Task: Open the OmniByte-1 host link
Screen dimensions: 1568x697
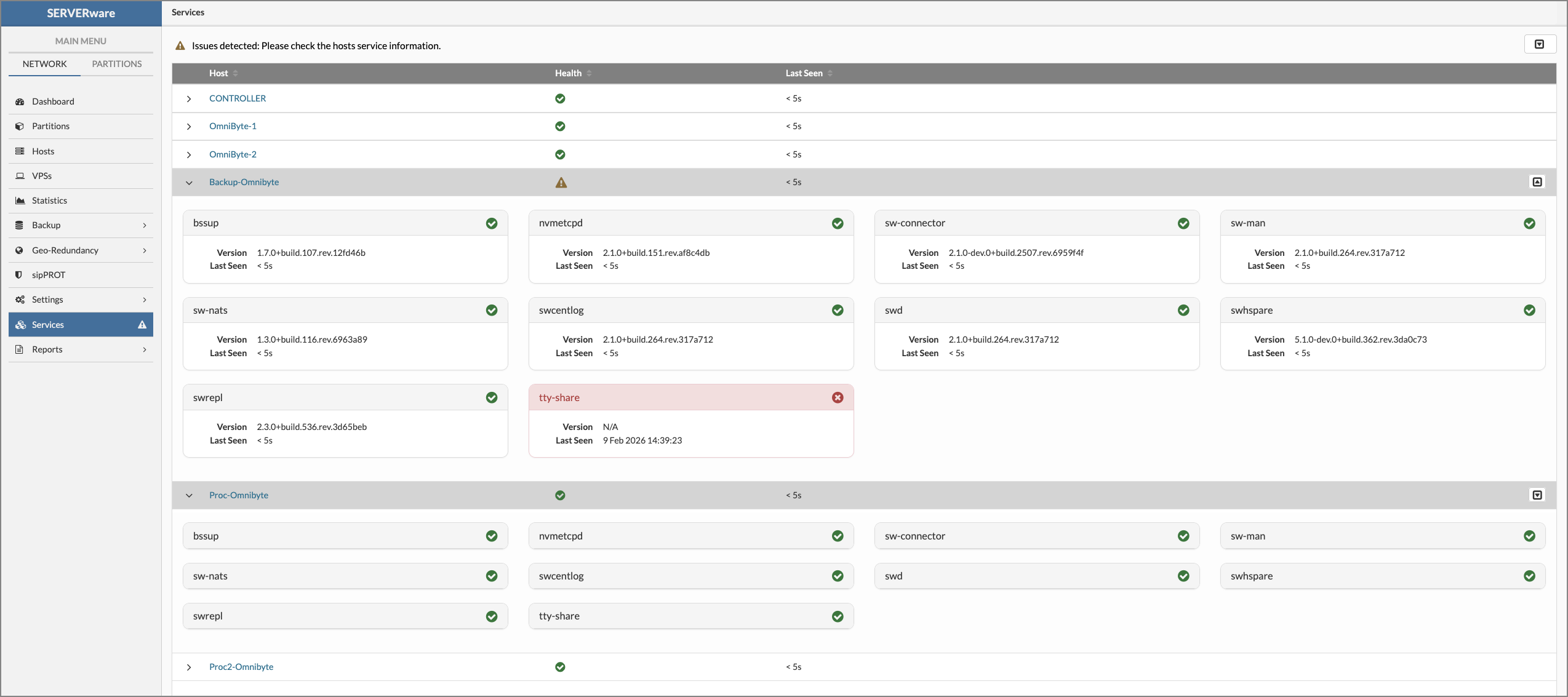Action: point(233,126)
